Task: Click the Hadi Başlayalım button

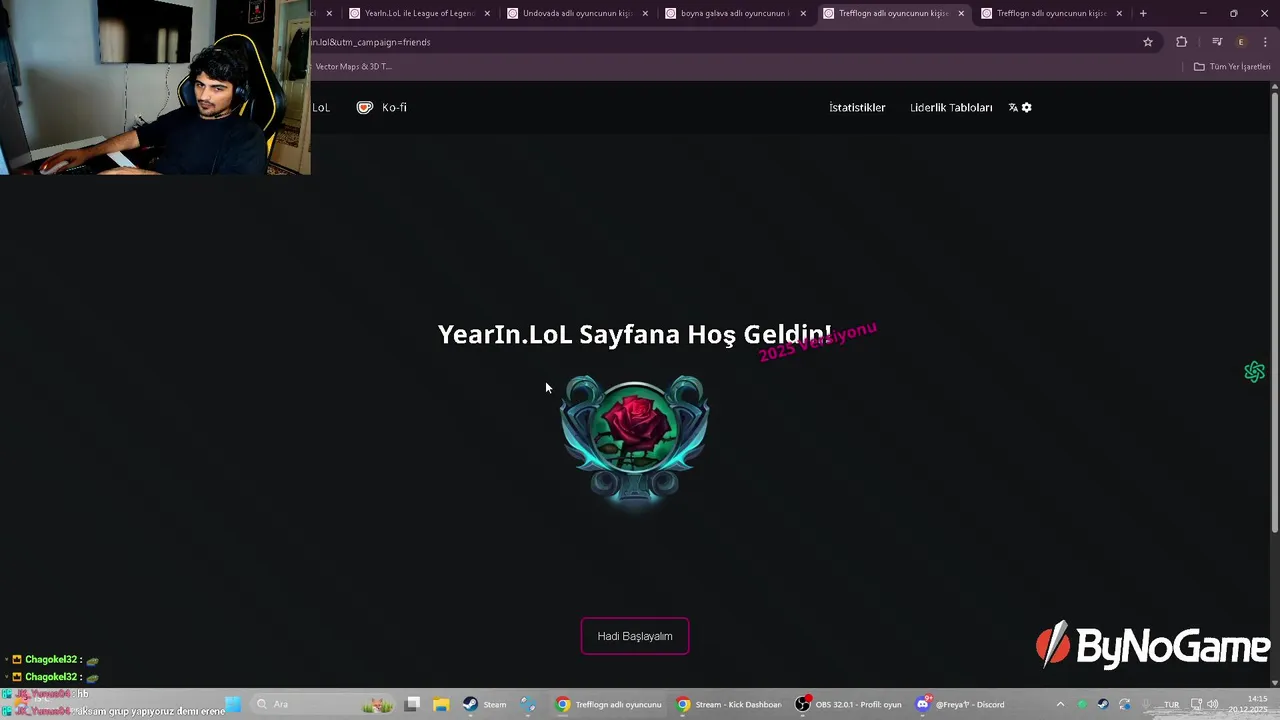Action: (634, 636)
